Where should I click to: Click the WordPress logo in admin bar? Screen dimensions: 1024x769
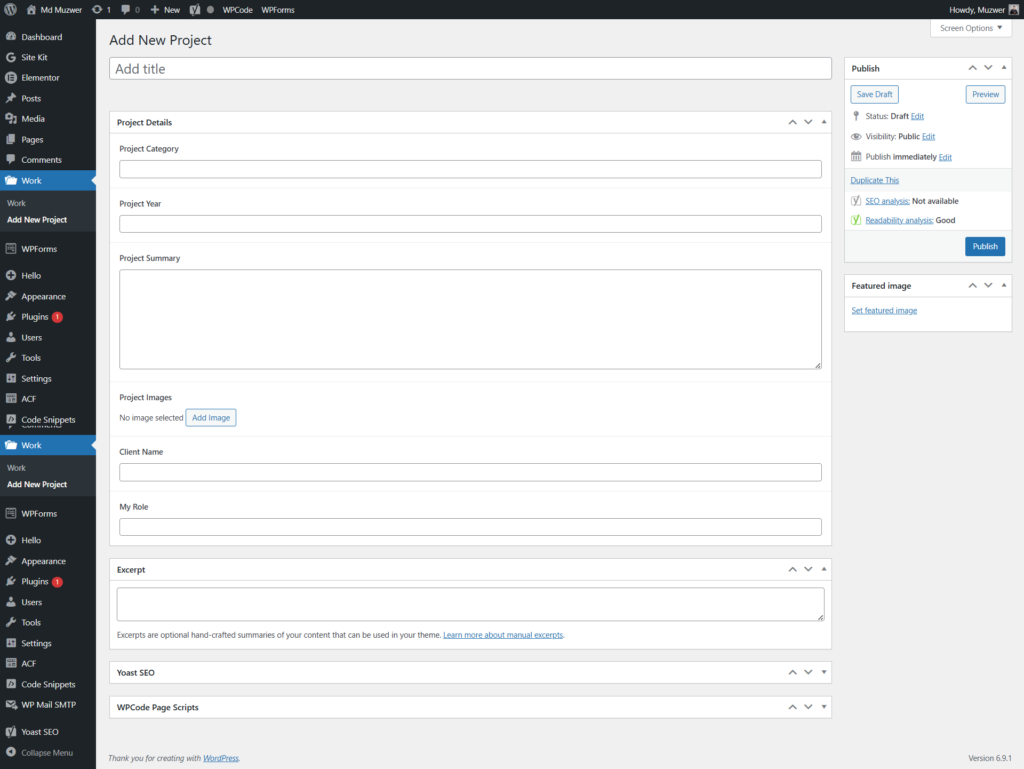pos(10,9)
